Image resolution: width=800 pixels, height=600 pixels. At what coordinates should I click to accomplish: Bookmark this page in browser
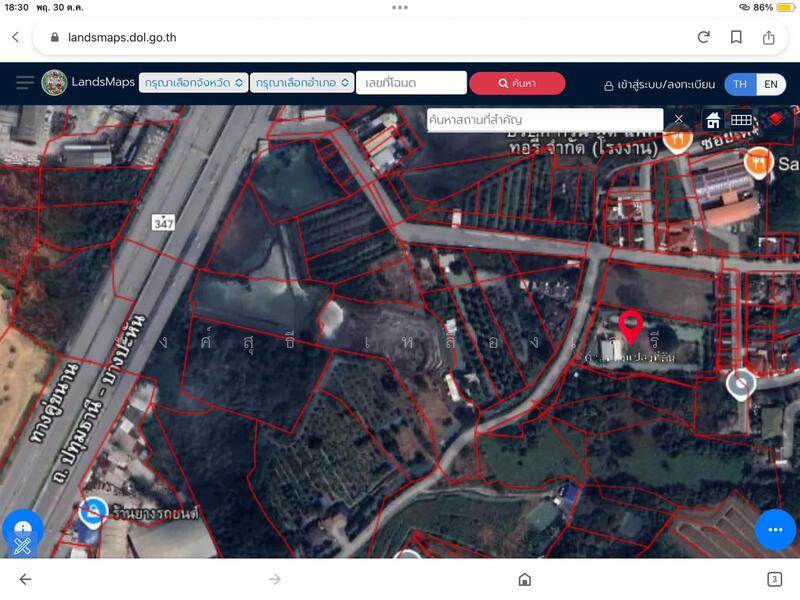coord(736,37)
